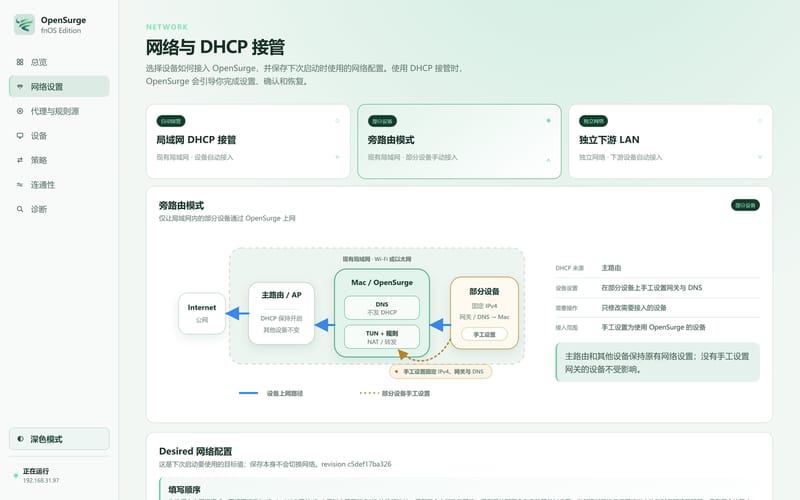Click the 网络设置 wifi icon in sidebar
Viewport: 800px width, 500px height.
coord(20,86)
